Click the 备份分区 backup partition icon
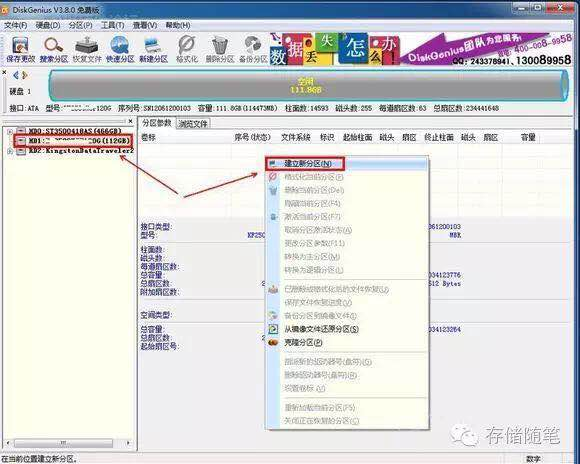The width and height of the screenshot is (580, 464). [x=253, y=50]
